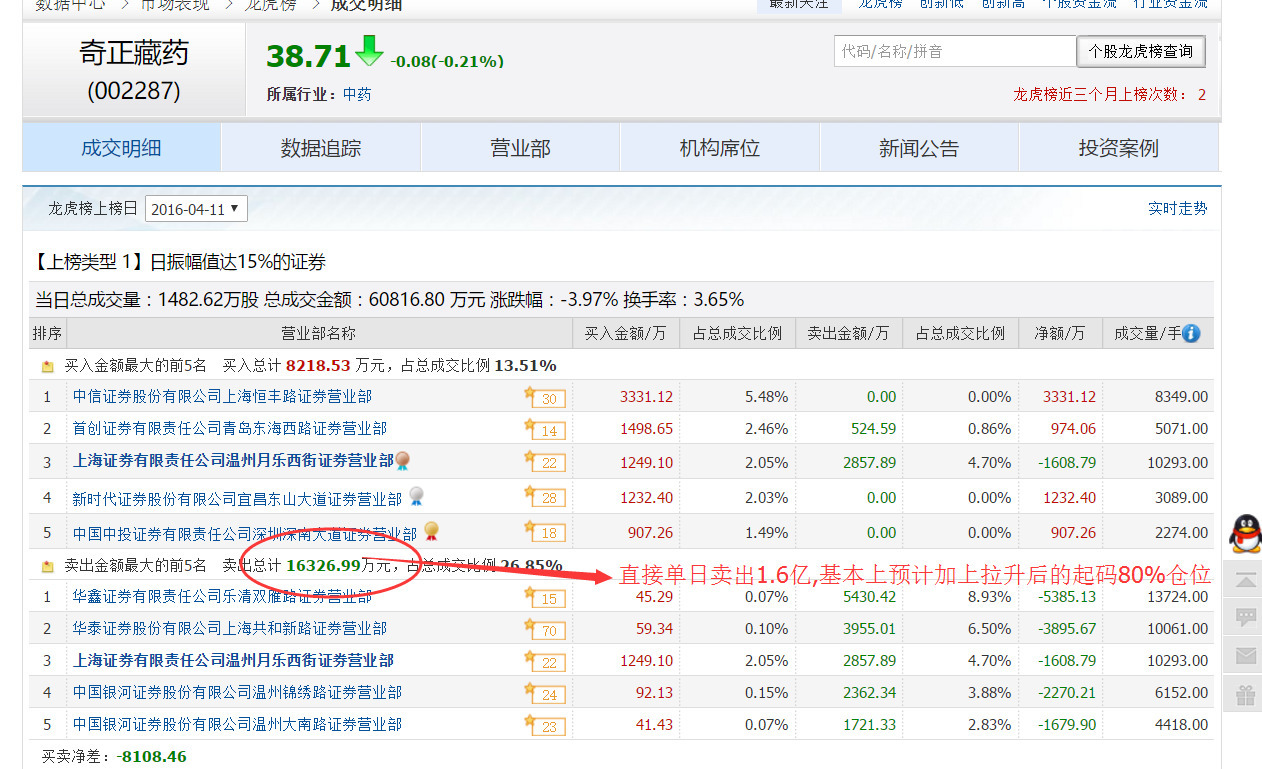Open the 实时走势 link

pos(1177,209)
